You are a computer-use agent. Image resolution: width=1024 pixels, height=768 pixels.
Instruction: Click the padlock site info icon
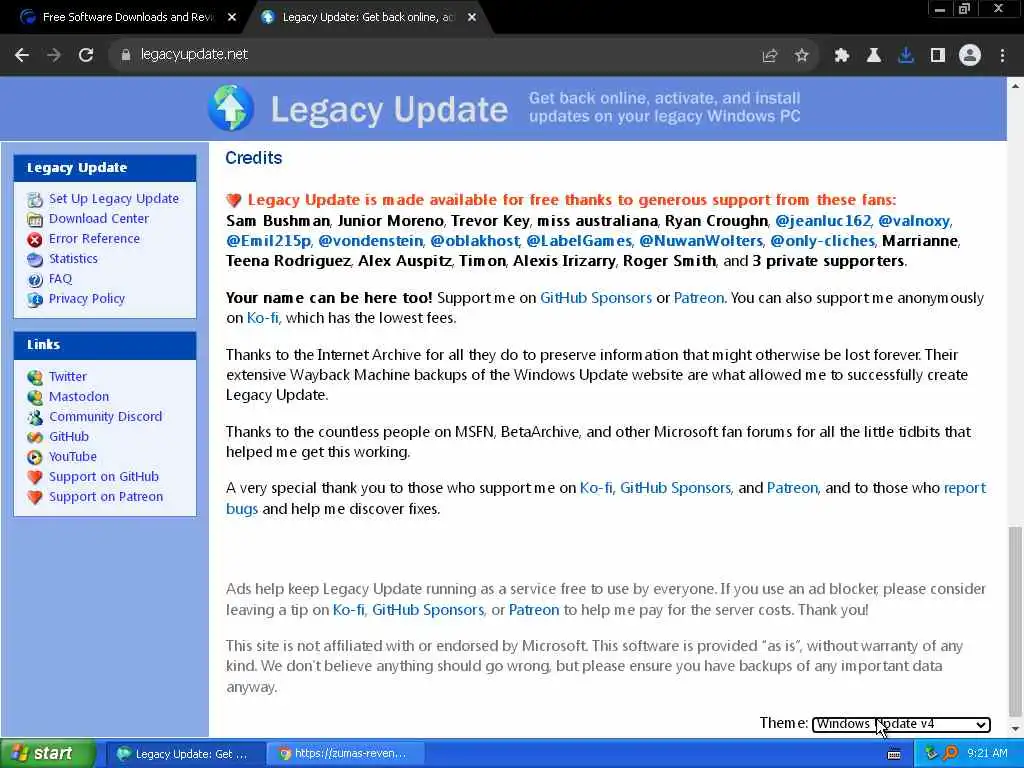click(125, 55)
